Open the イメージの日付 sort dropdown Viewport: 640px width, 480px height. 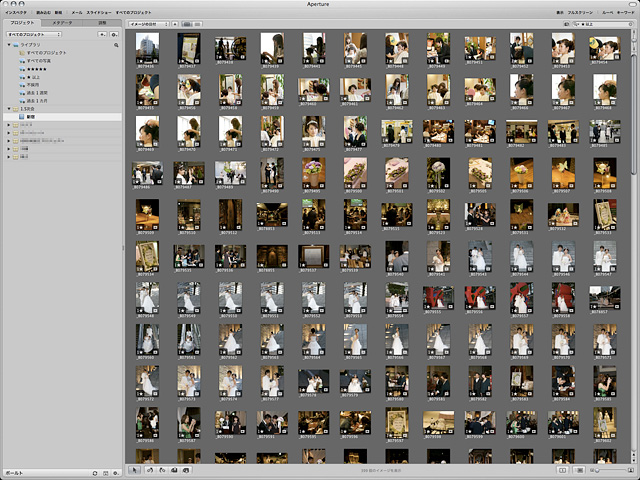147,22
